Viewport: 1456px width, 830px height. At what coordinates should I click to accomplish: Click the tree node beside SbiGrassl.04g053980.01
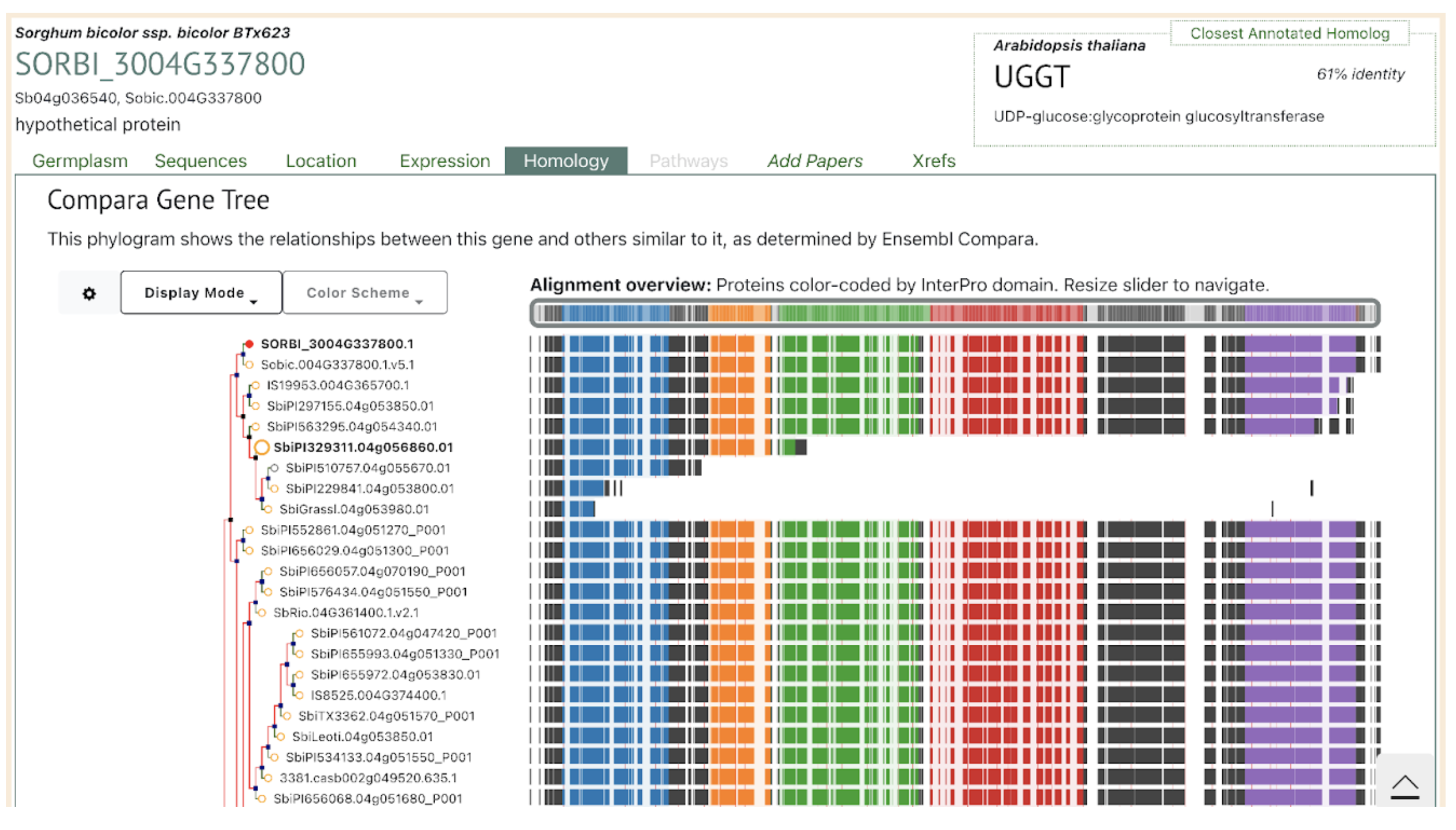point(268,509)
